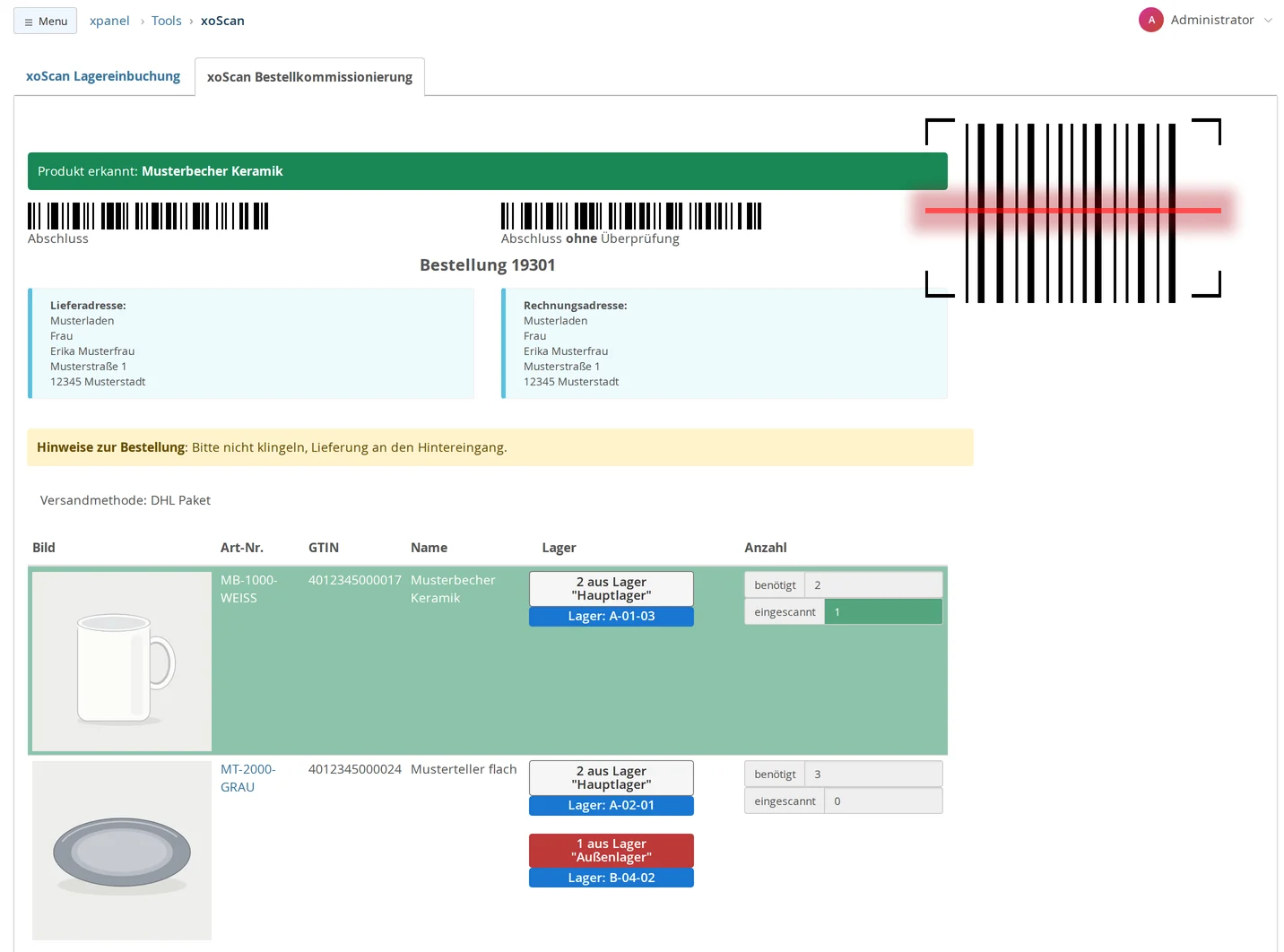Image resolution: width=1284 pixels, height=952 pixels.
Task: Click benötigt field showing 3
Action: (874, 774)
